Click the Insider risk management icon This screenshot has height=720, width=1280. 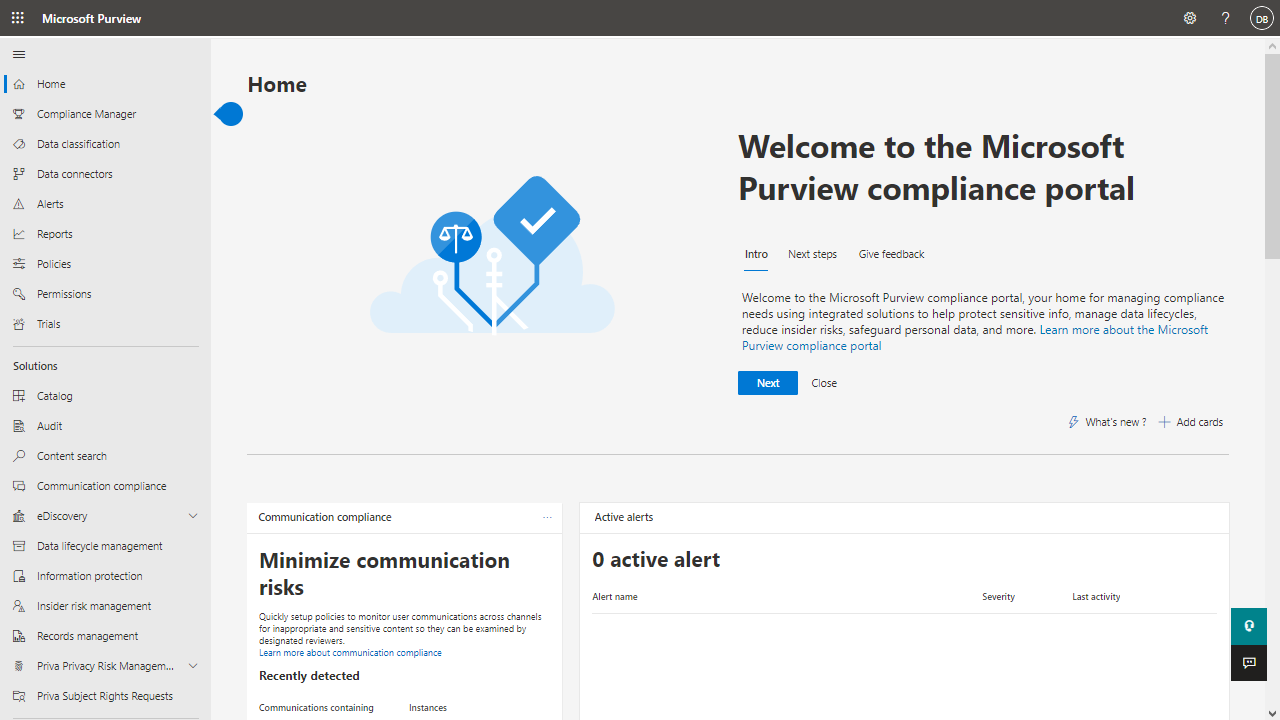19,606
